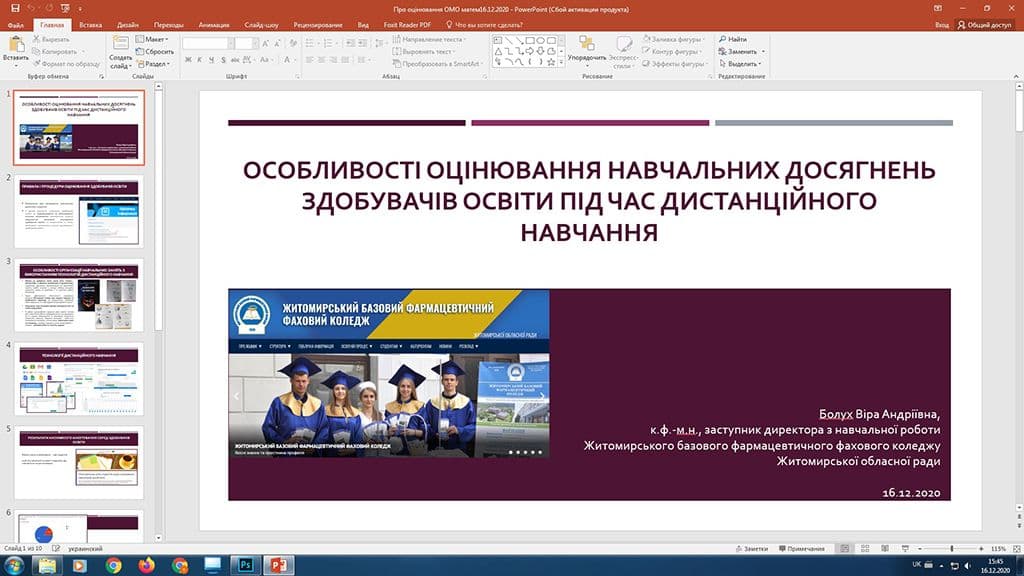Click Вход sign-in link
This screenshot has height=576, width=1024.
point(942,25)
